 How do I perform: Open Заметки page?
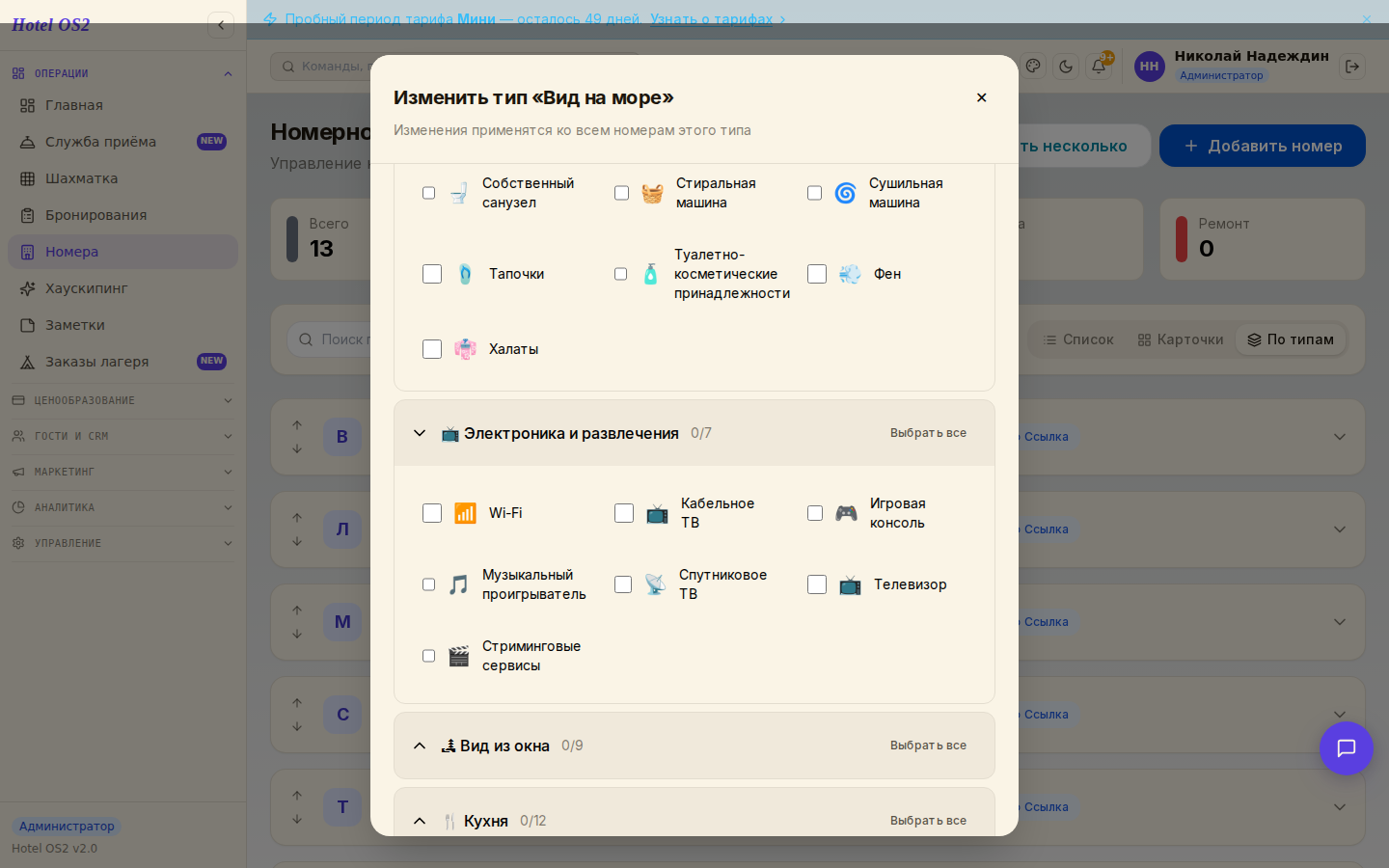pos(123,325)
